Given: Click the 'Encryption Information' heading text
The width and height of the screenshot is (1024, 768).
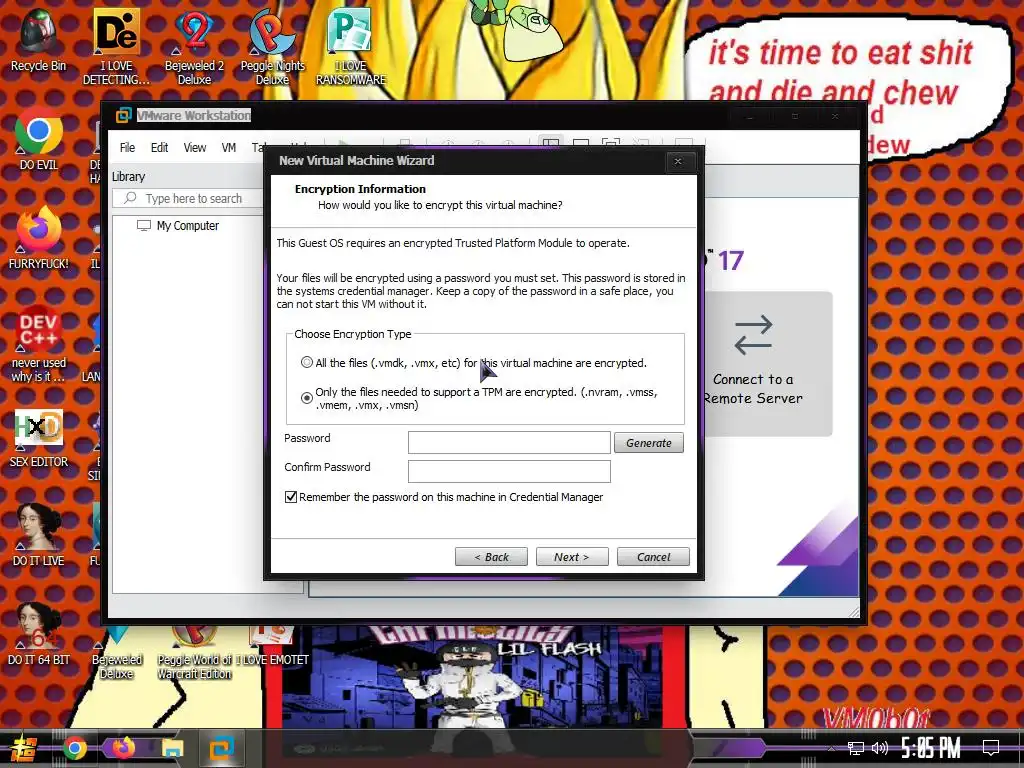Looking at the screenshot, I should 360,189.
